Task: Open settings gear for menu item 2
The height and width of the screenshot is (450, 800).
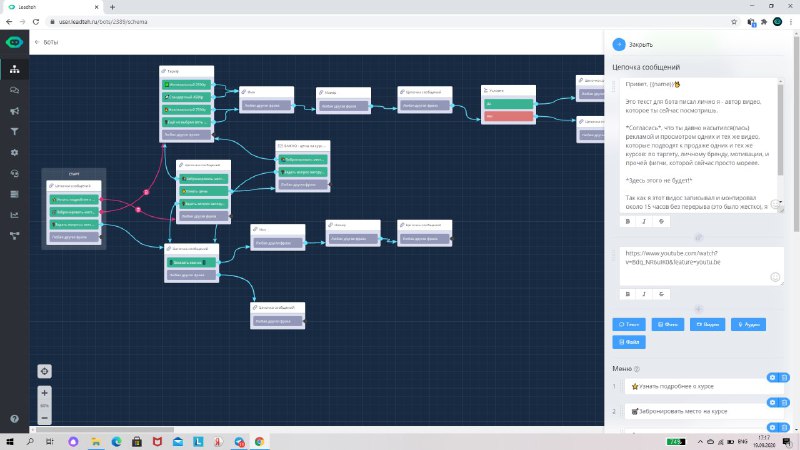Action: point(772,403)
